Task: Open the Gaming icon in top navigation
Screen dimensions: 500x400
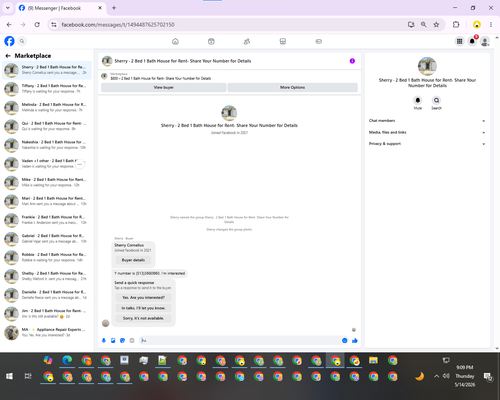Action: pyautogui.click(x=319, y=41)
